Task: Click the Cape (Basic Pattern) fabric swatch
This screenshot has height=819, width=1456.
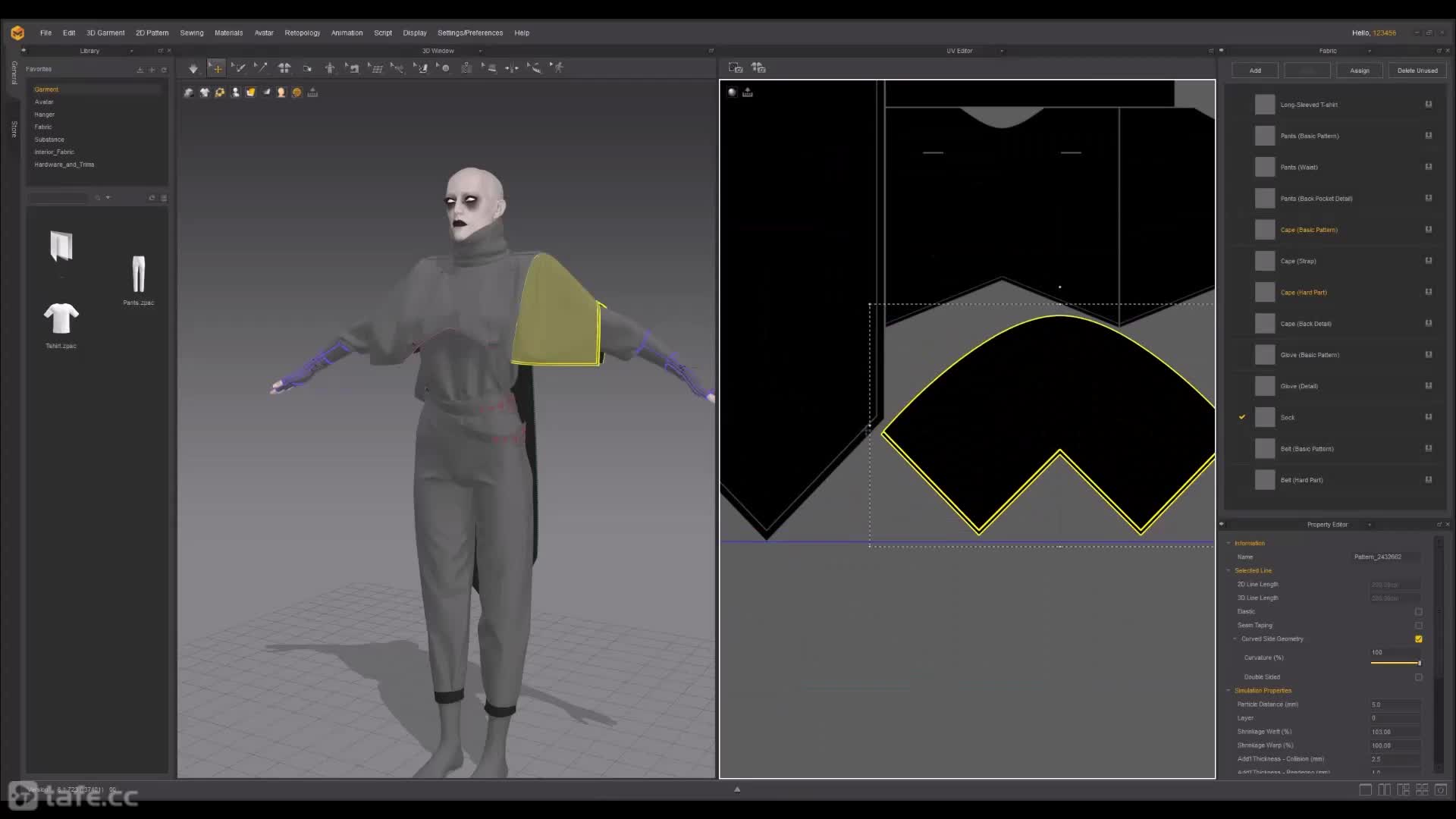Action: 1265,230
